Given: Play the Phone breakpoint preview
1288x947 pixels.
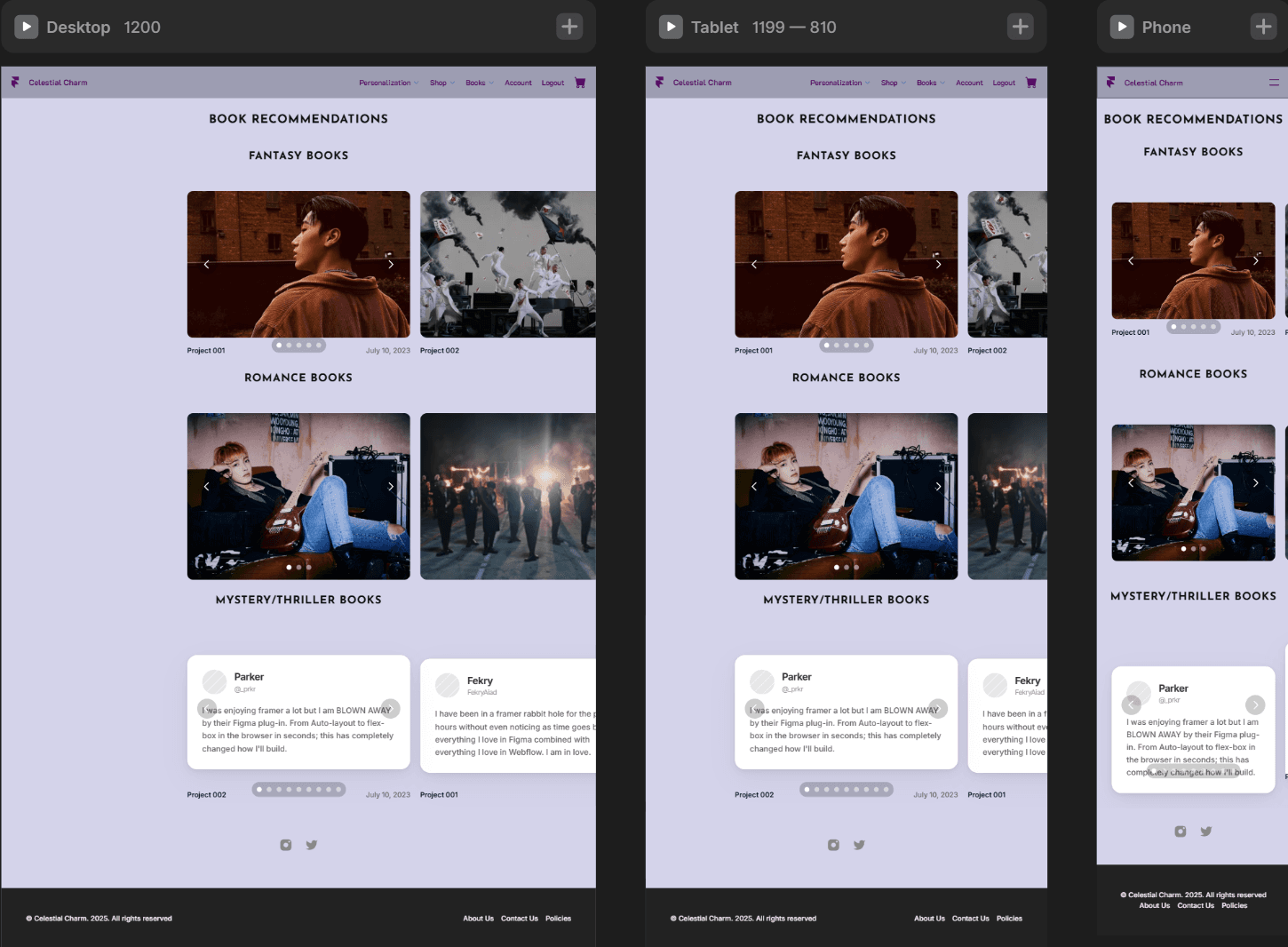Looking at the screenshot, I should tap(1122, 27).
